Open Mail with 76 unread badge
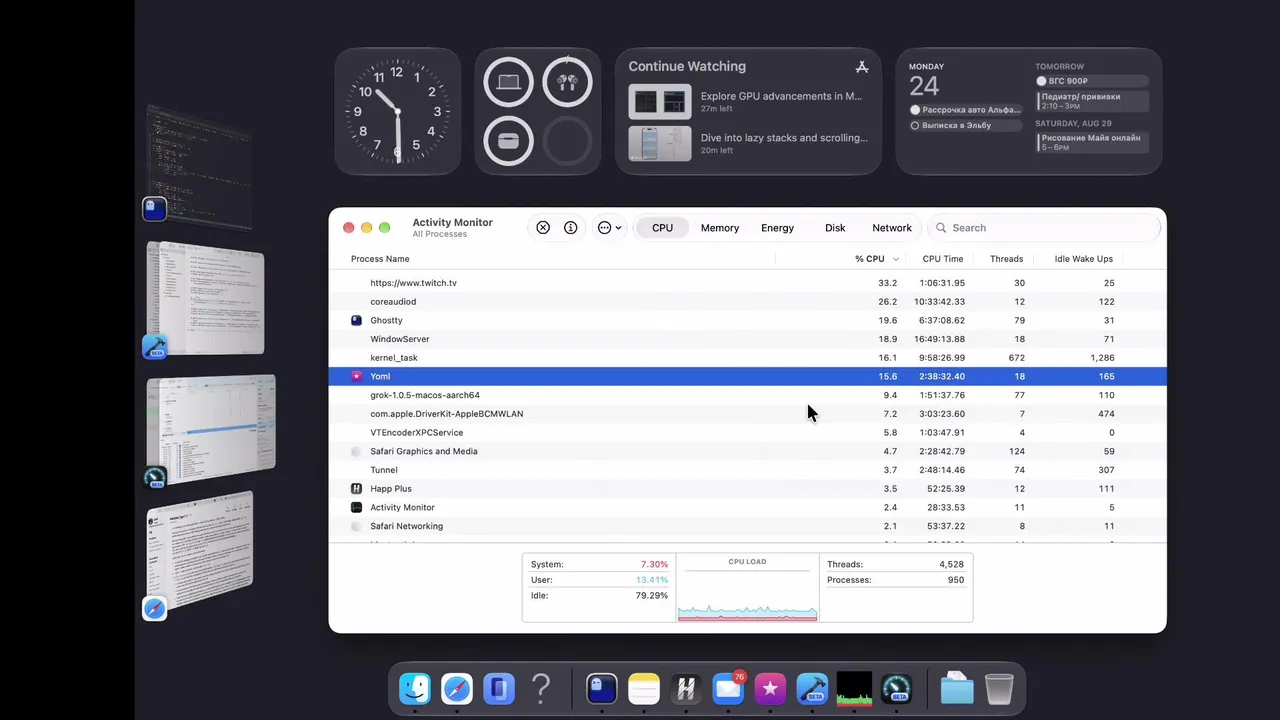Viewport: 1280px width, 720px height. [x=728, y=689]
